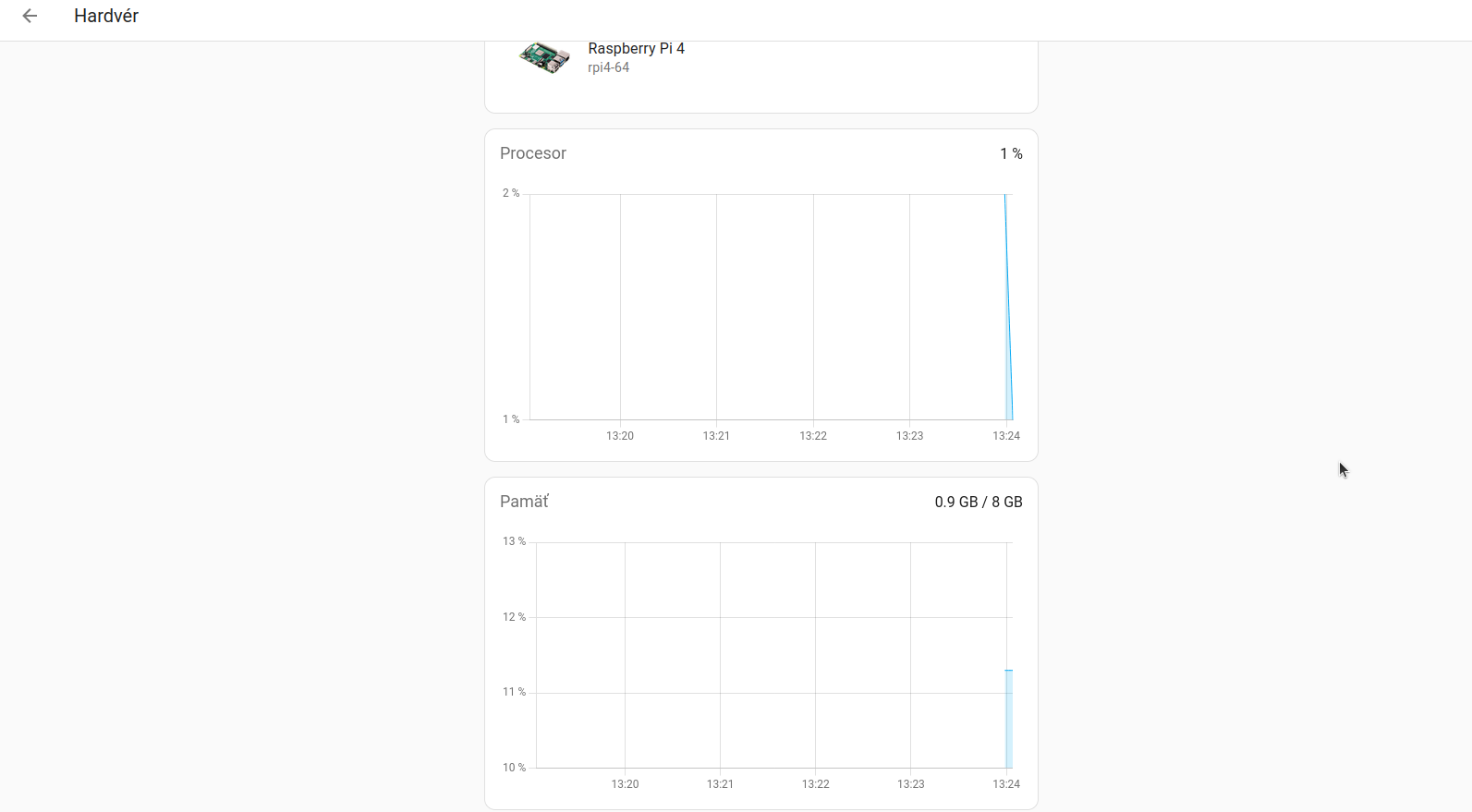Click the Hardvér page title
Screen dimensions: 1472x812
(106, 16)
